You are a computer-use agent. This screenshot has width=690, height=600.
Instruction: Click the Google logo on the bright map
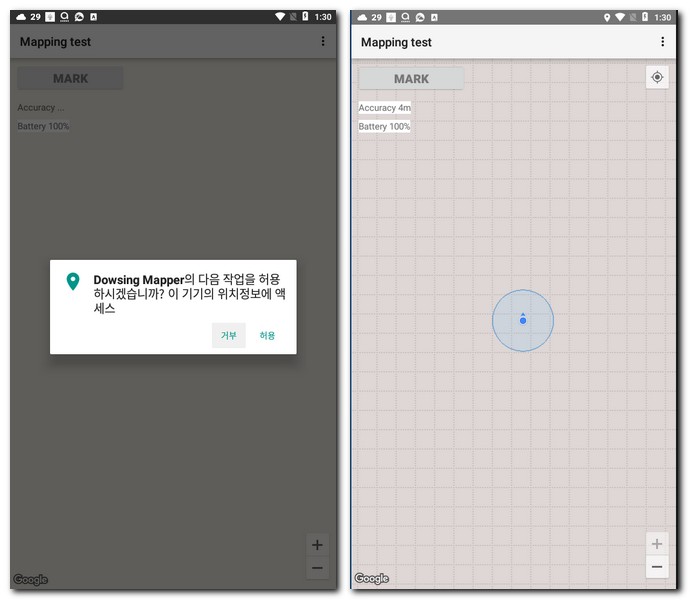[x=372, y=579]
